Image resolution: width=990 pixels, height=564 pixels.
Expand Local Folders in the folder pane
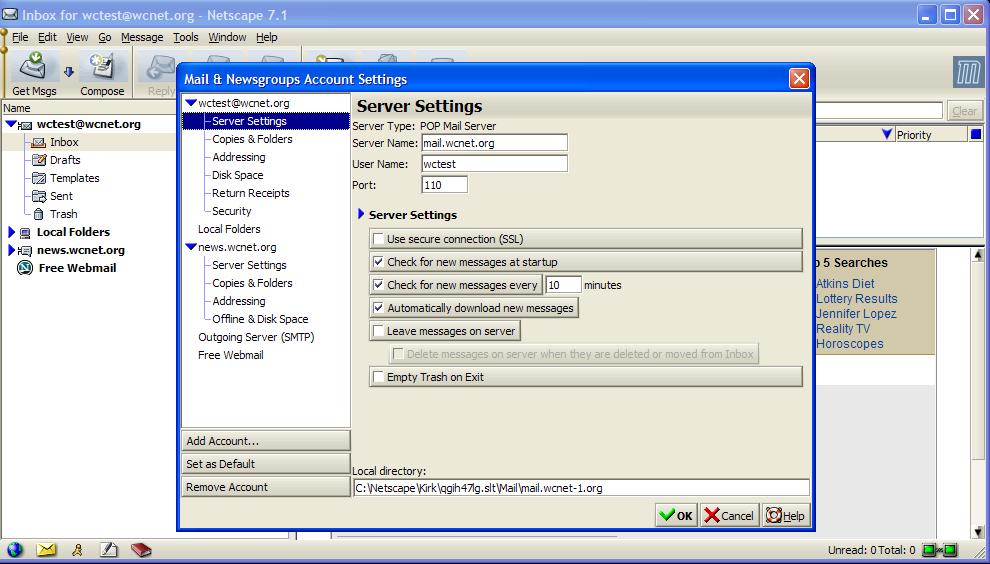pos(12,232)
